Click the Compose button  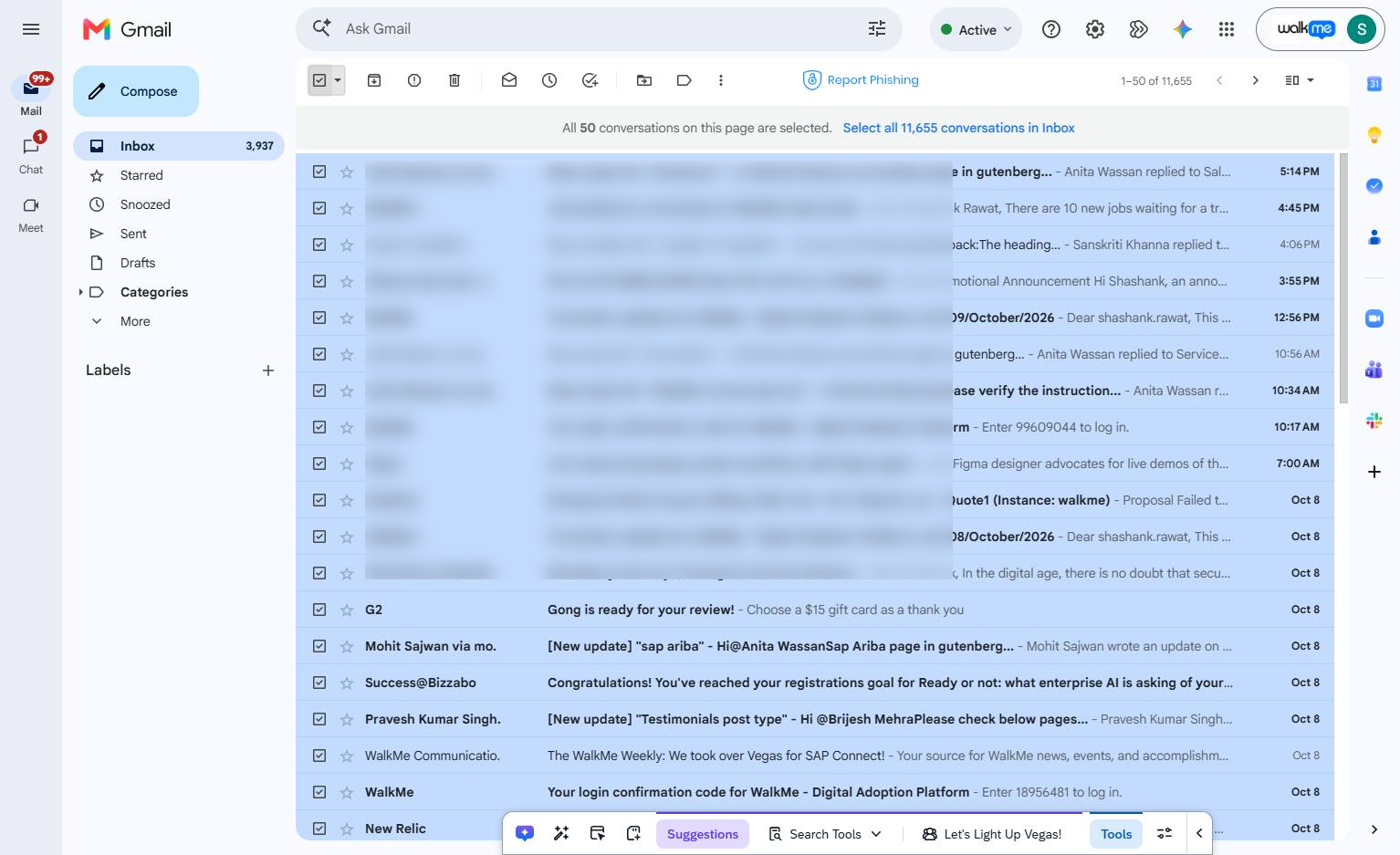click(x=136, y=91)
